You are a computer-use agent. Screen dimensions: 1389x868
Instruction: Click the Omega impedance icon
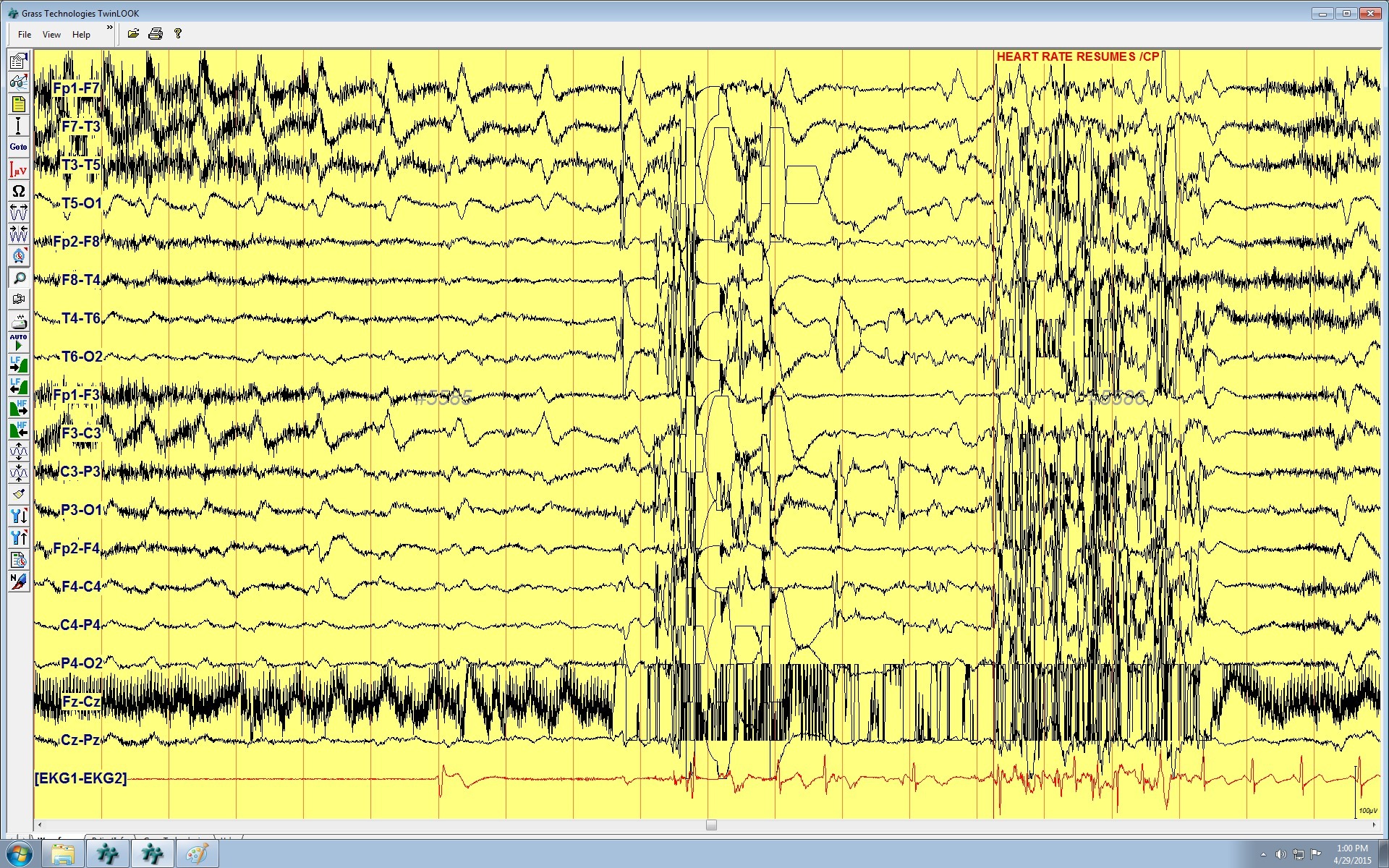click(x=18, y=191)
